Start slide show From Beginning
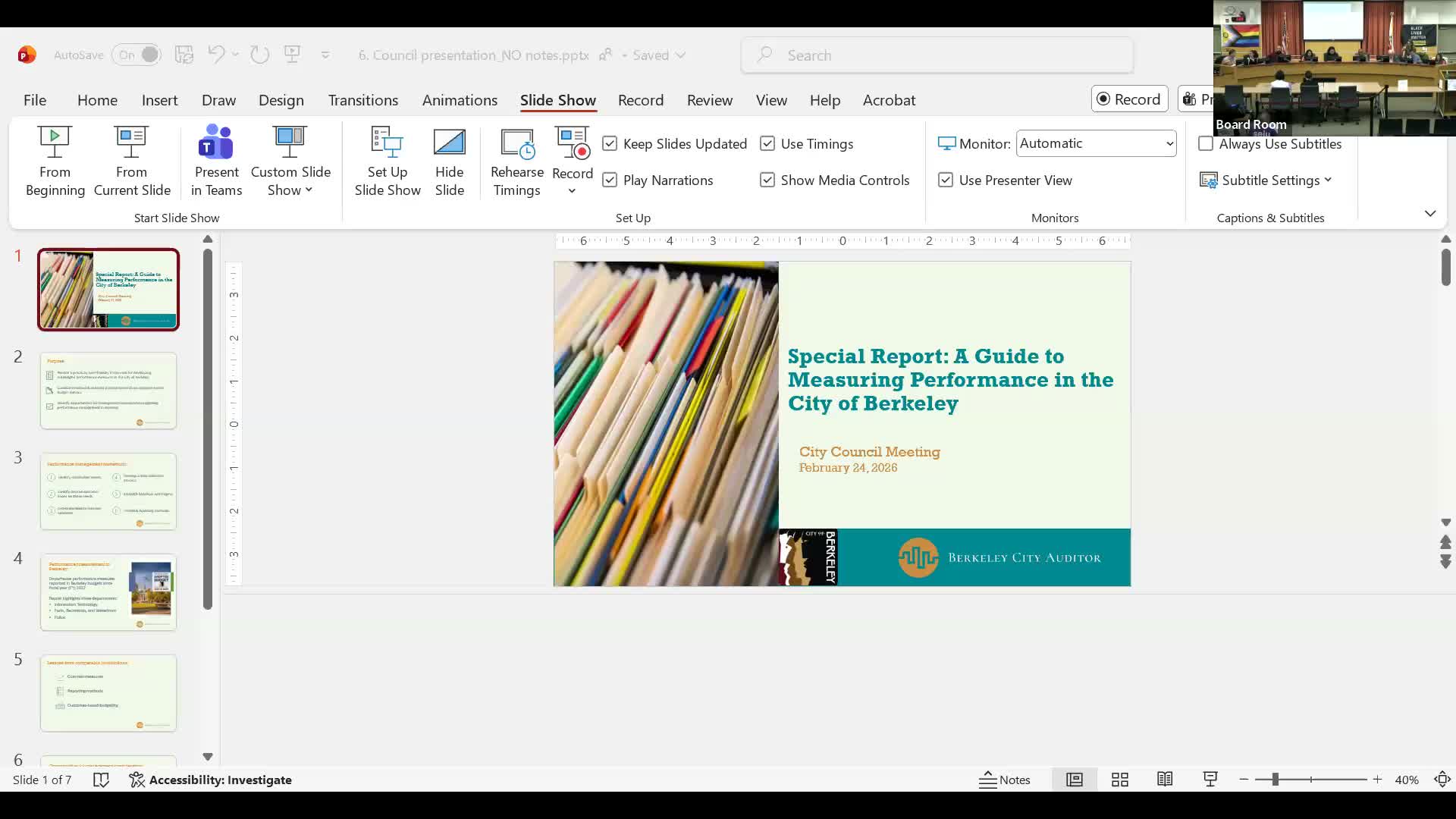This screenshot has width=1456, height=819. tap(55, 161)
